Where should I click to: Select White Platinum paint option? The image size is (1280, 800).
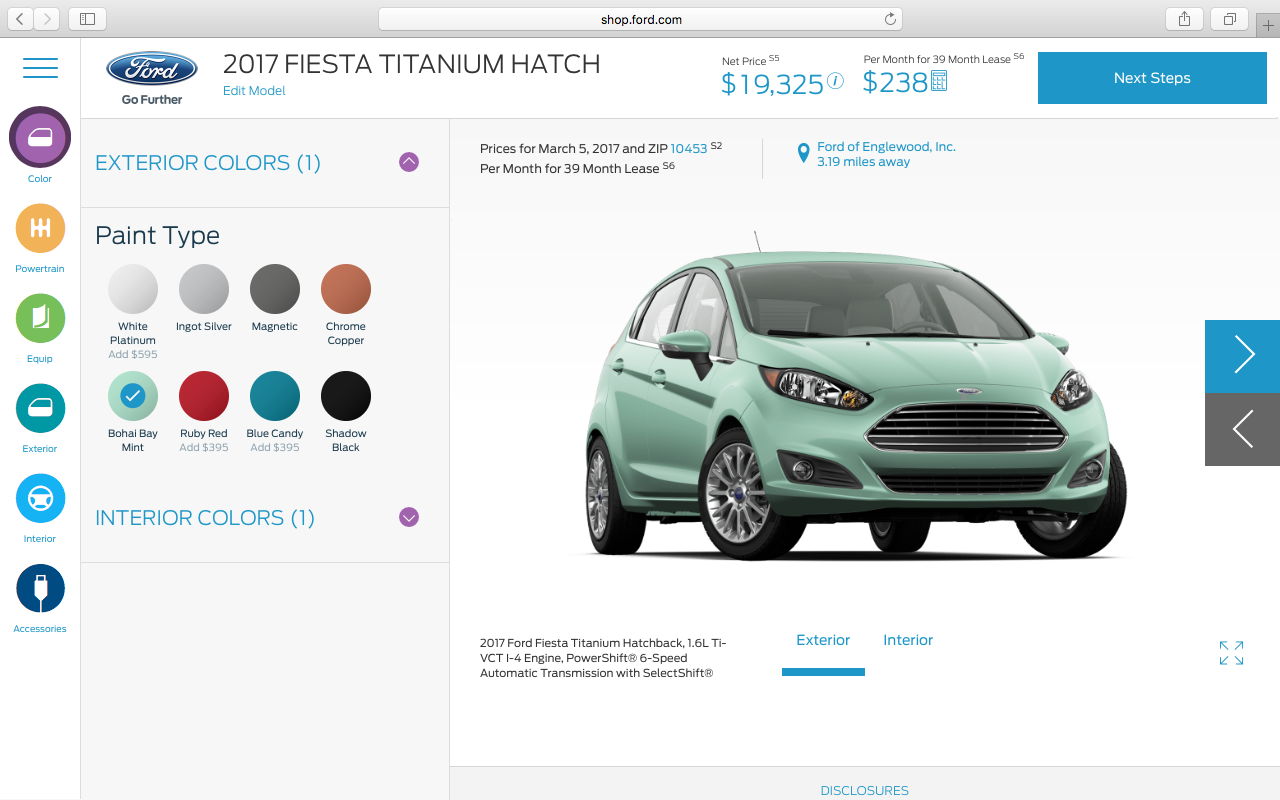(133, 290)
